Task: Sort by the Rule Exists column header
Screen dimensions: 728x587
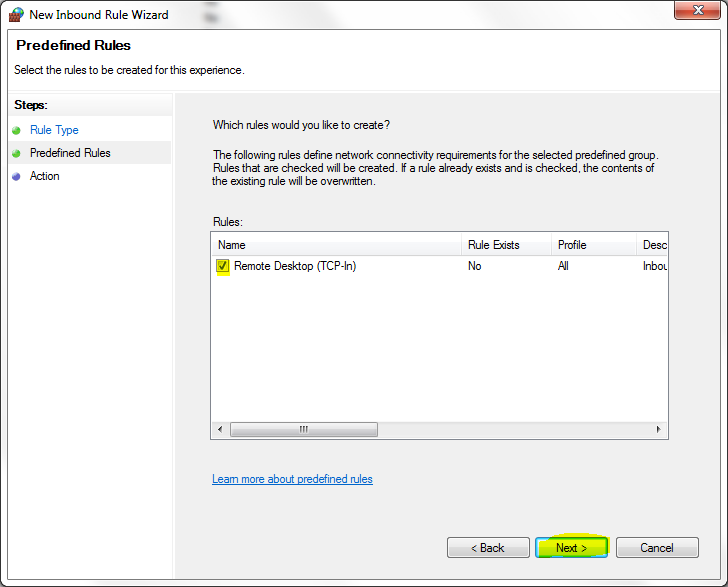Action: [x=507, y=245]
